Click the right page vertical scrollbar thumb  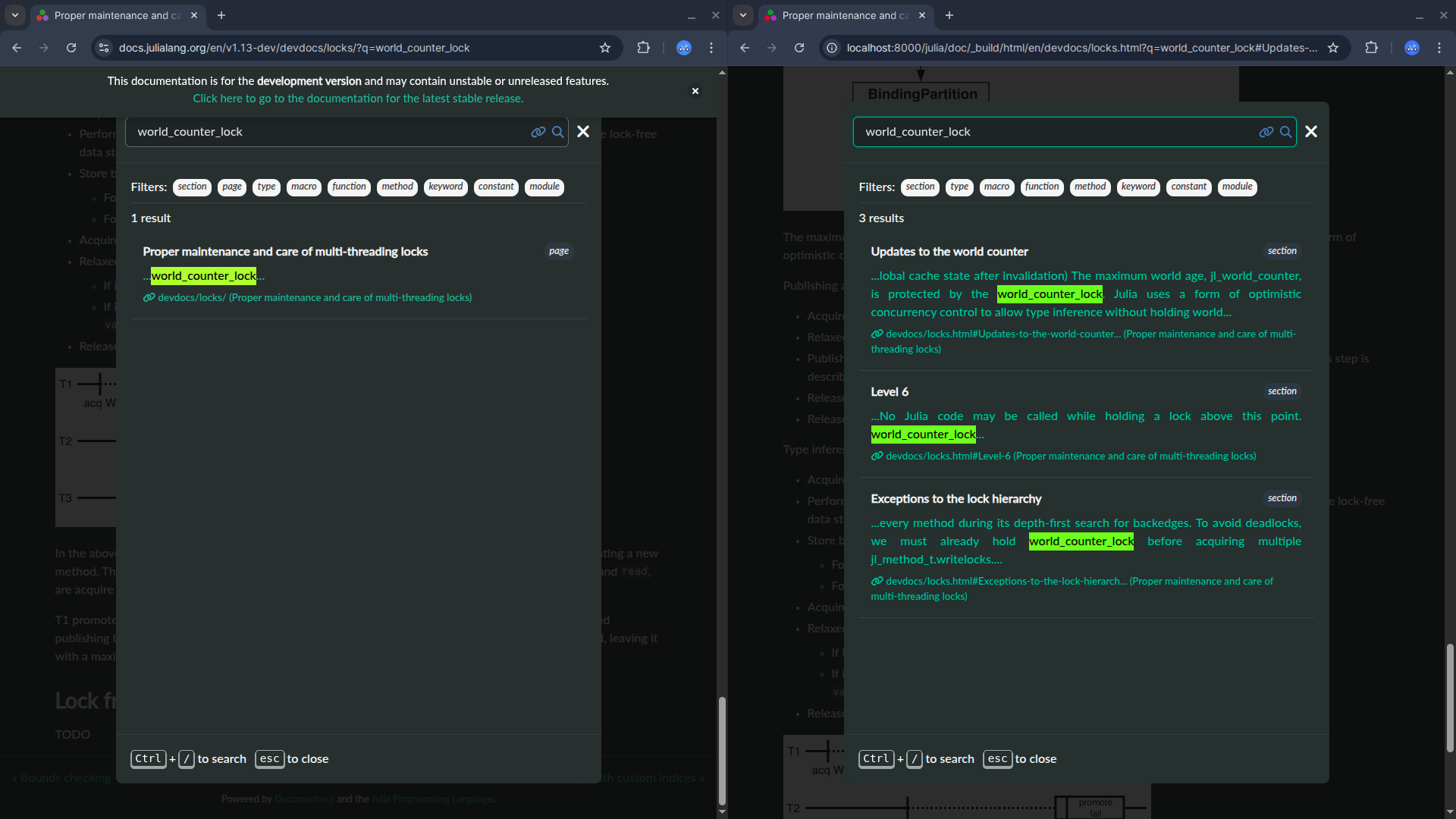[1450, 698]
